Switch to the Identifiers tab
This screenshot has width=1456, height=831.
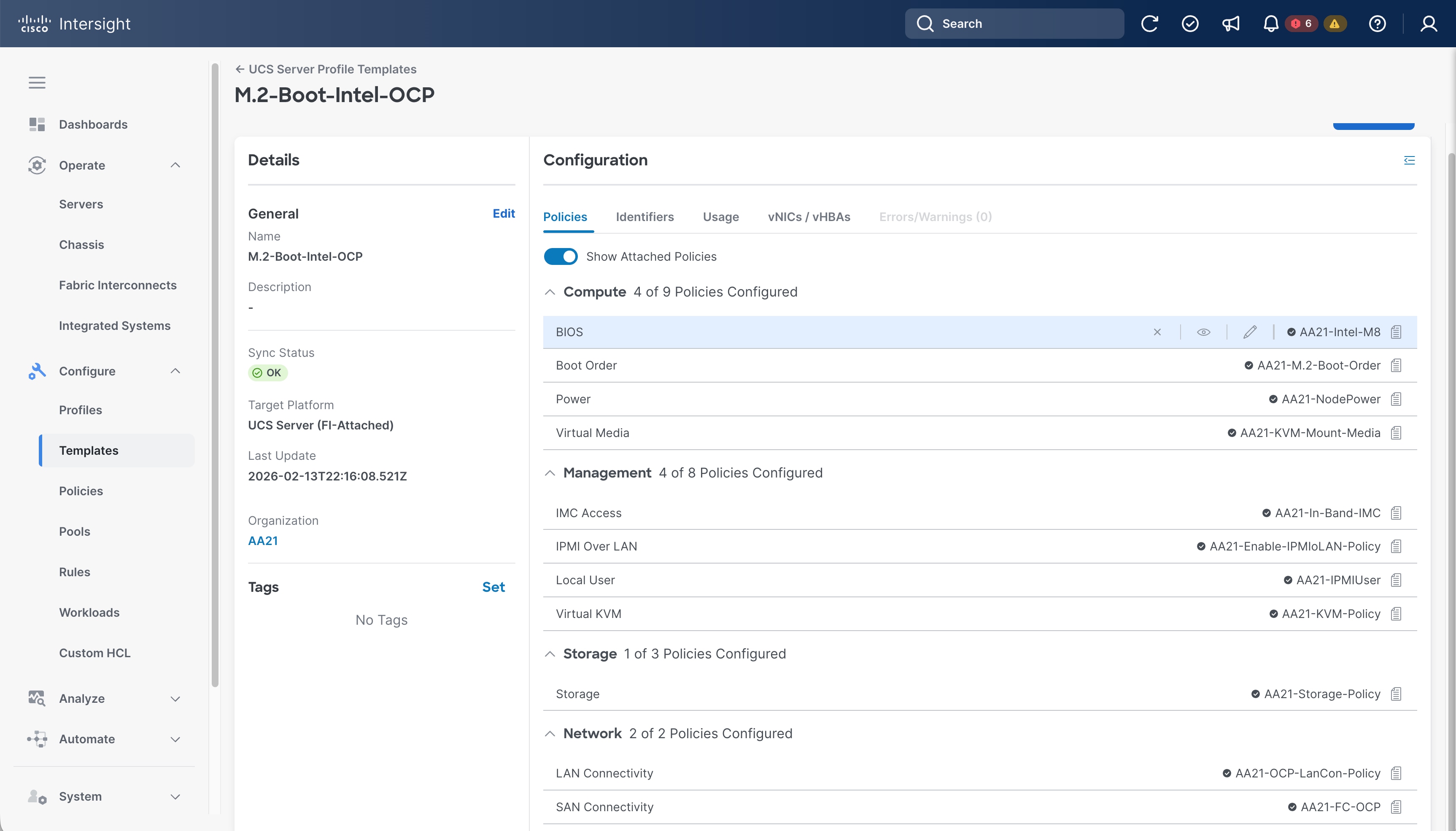click(x=645, y=217)
